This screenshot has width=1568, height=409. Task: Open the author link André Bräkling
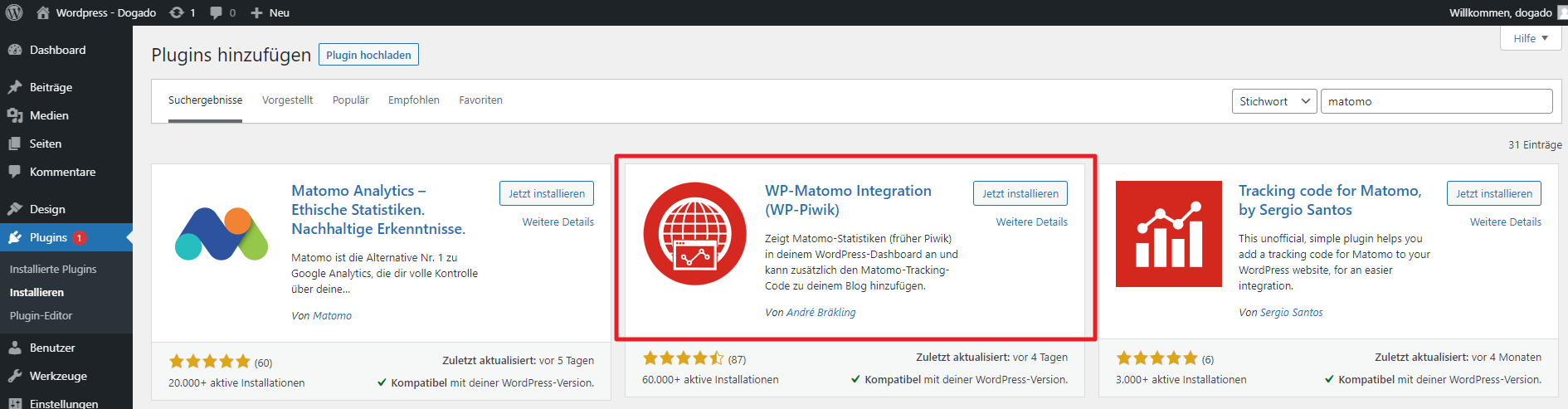[821, 313]
